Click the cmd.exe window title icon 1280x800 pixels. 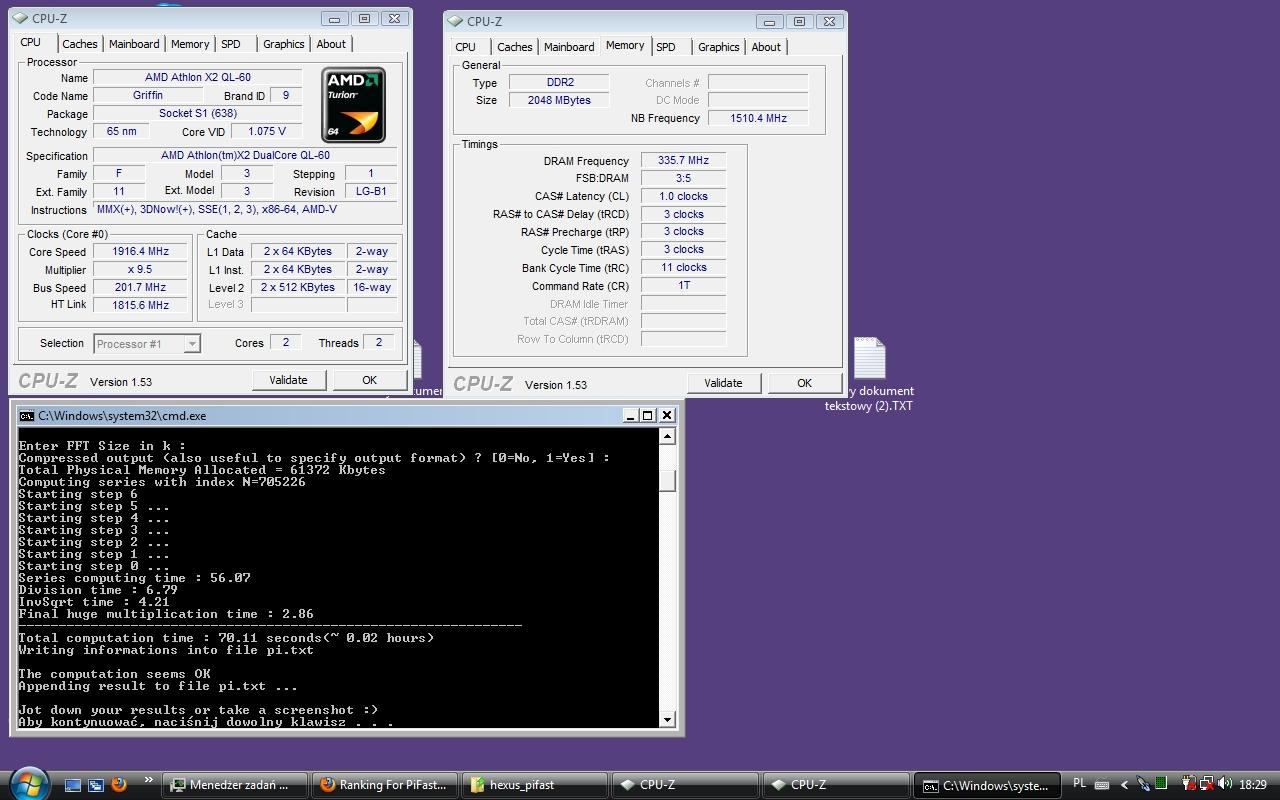coord(27,416)
